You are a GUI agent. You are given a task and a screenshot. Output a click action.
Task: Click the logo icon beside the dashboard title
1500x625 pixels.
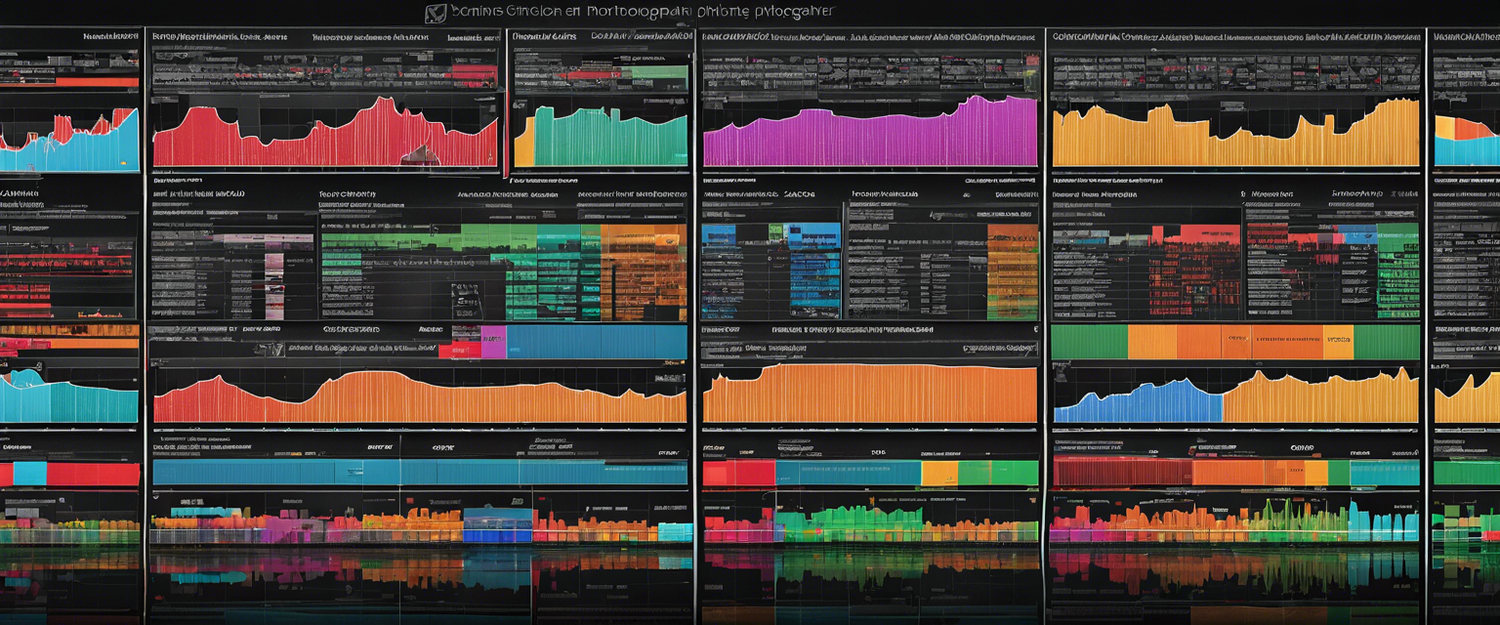pyautogui.click(x=435, y=14)
